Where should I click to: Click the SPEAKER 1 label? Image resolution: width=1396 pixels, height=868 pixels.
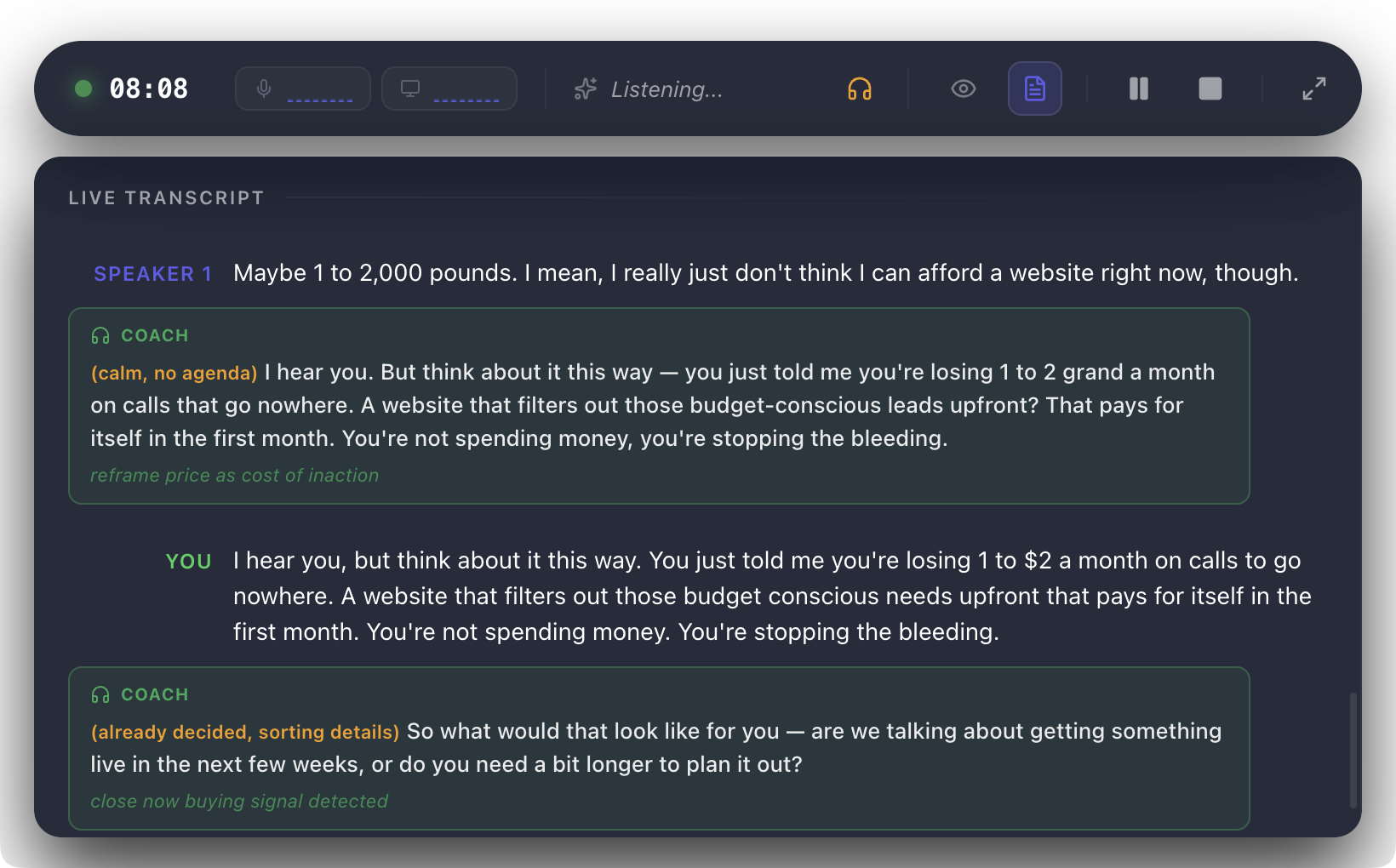tap(152, 274)
